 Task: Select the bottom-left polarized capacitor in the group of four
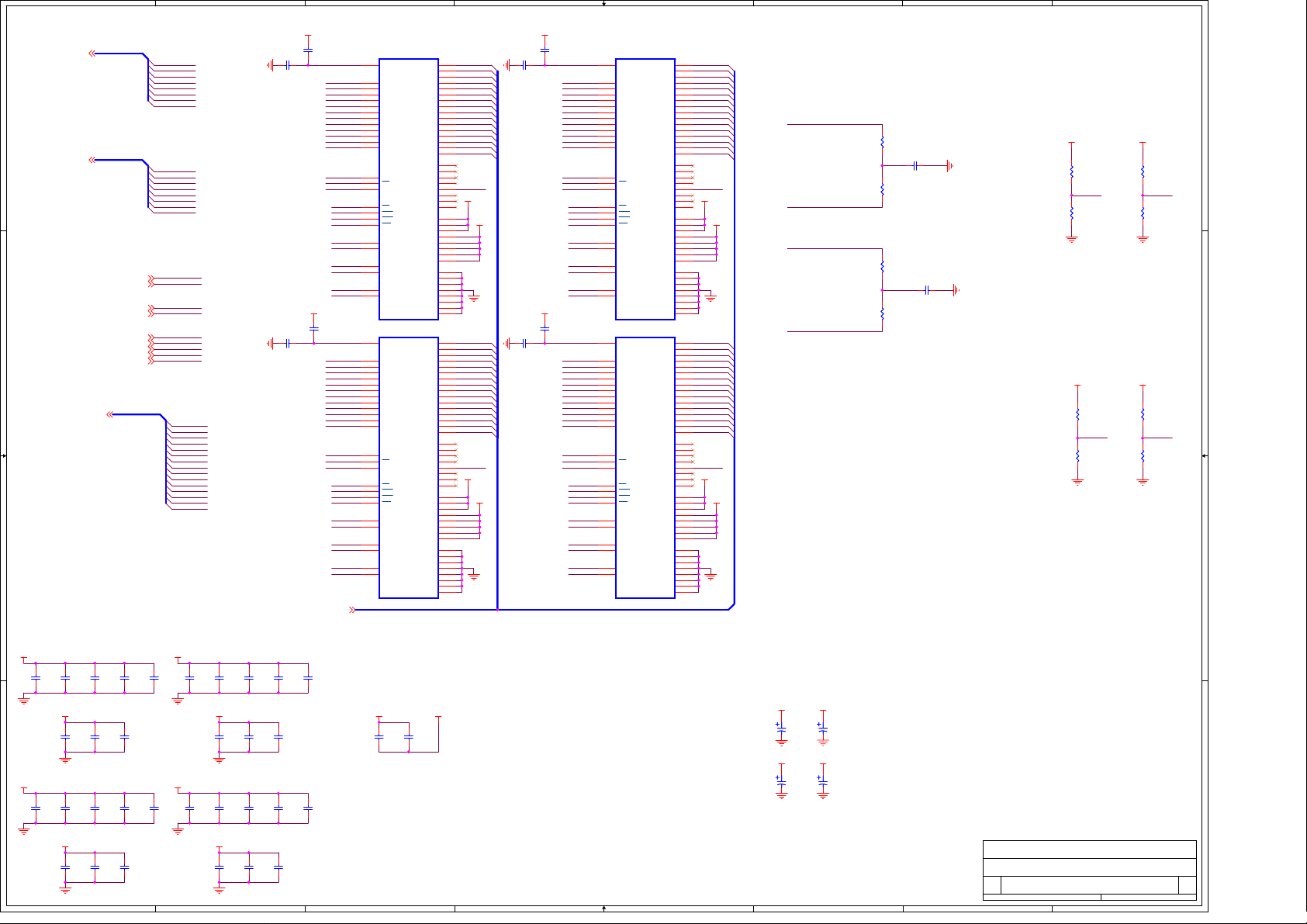click(781, 782)
